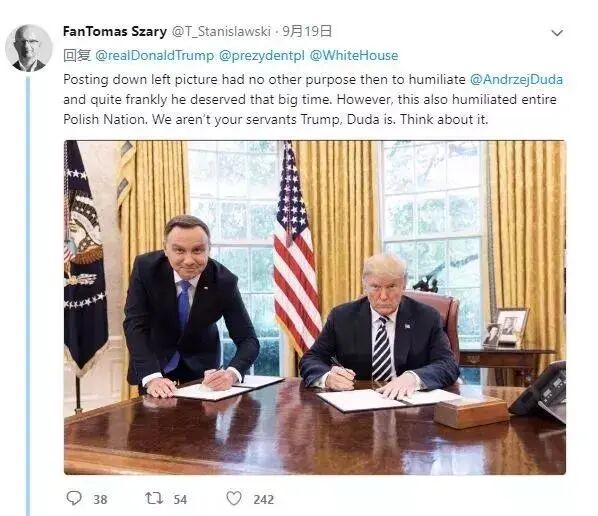Open the tweet options chevron
Screen dimensions: 598x516
[x=557, y=33]
